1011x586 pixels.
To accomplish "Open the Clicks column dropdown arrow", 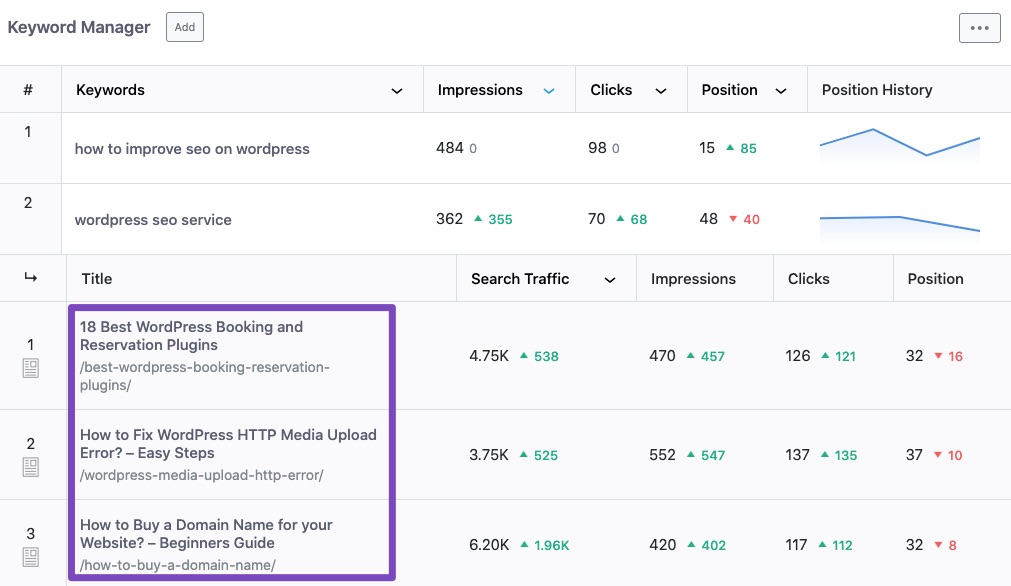I will point(661,91).
